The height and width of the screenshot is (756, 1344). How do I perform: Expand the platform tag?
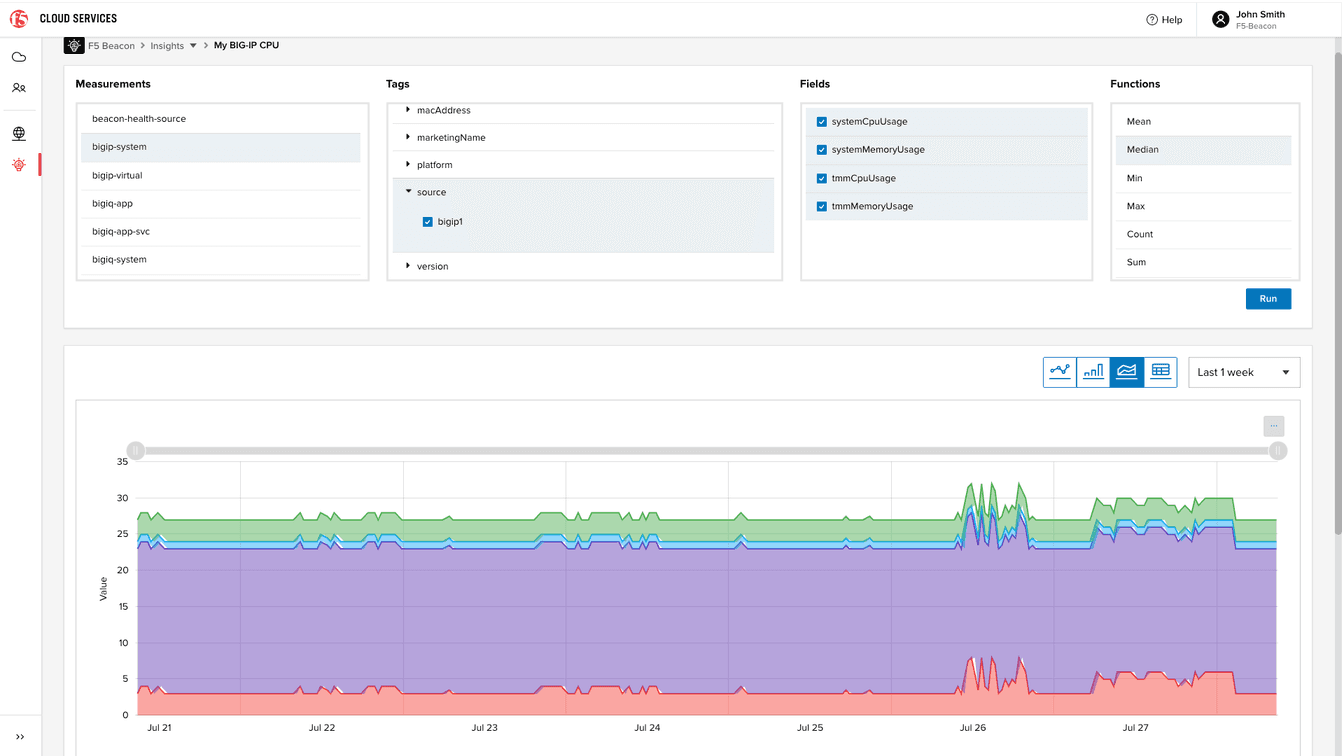coord(408,164)
